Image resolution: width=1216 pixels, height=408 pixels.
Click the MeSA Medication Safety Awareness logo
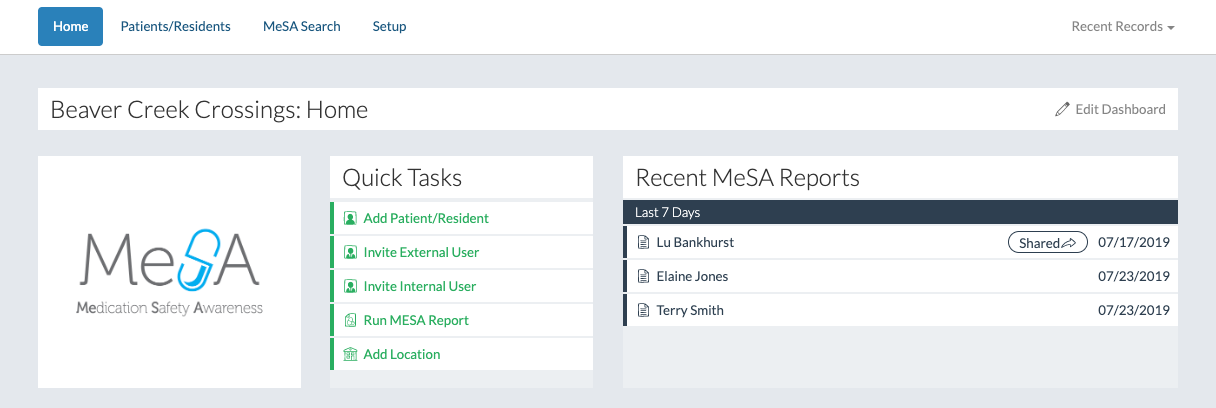pyautogui.click(x=169, y=272)
